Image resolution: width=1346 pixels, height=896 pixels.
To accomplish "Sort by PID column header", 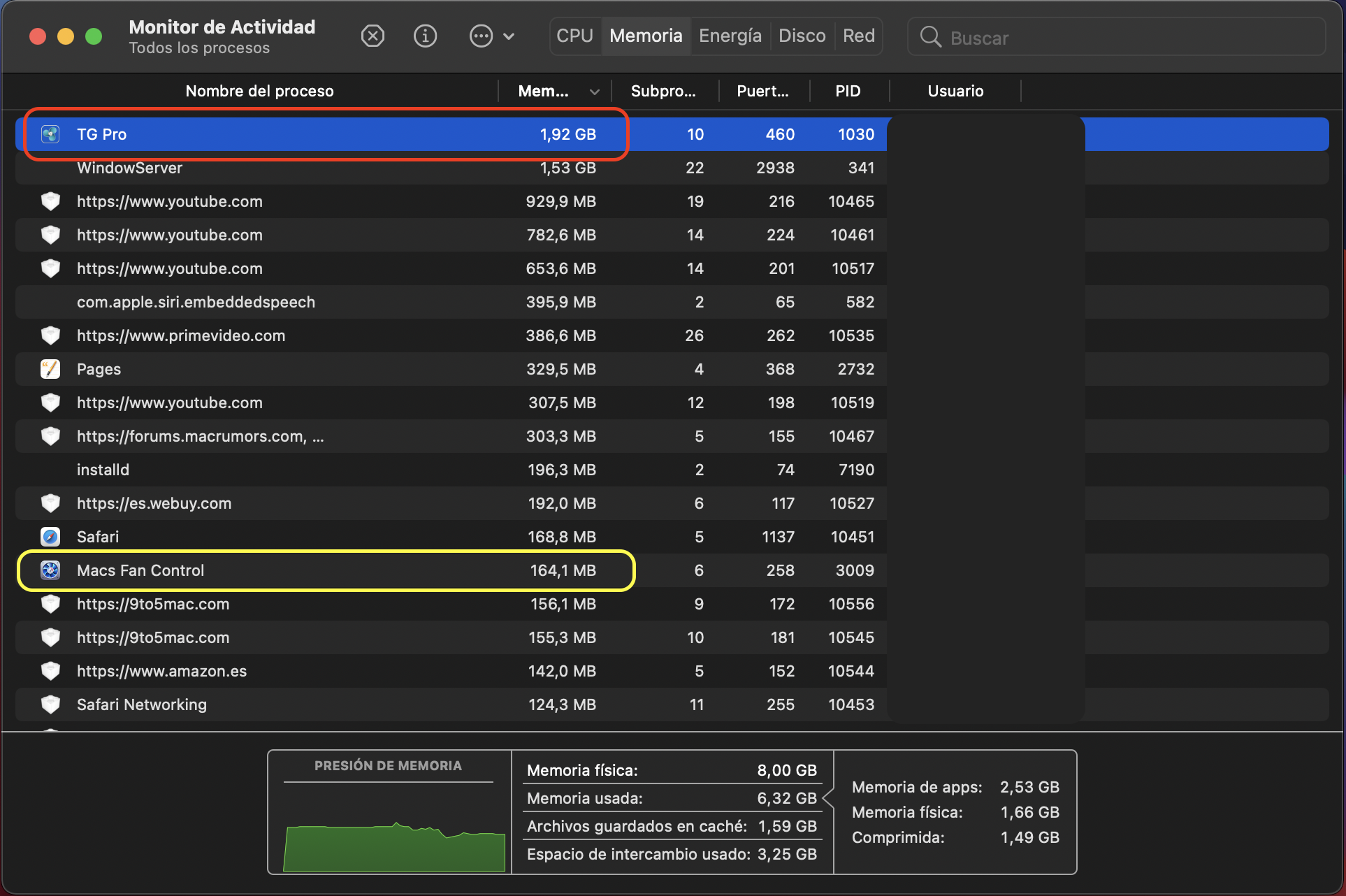I will 848,91.
